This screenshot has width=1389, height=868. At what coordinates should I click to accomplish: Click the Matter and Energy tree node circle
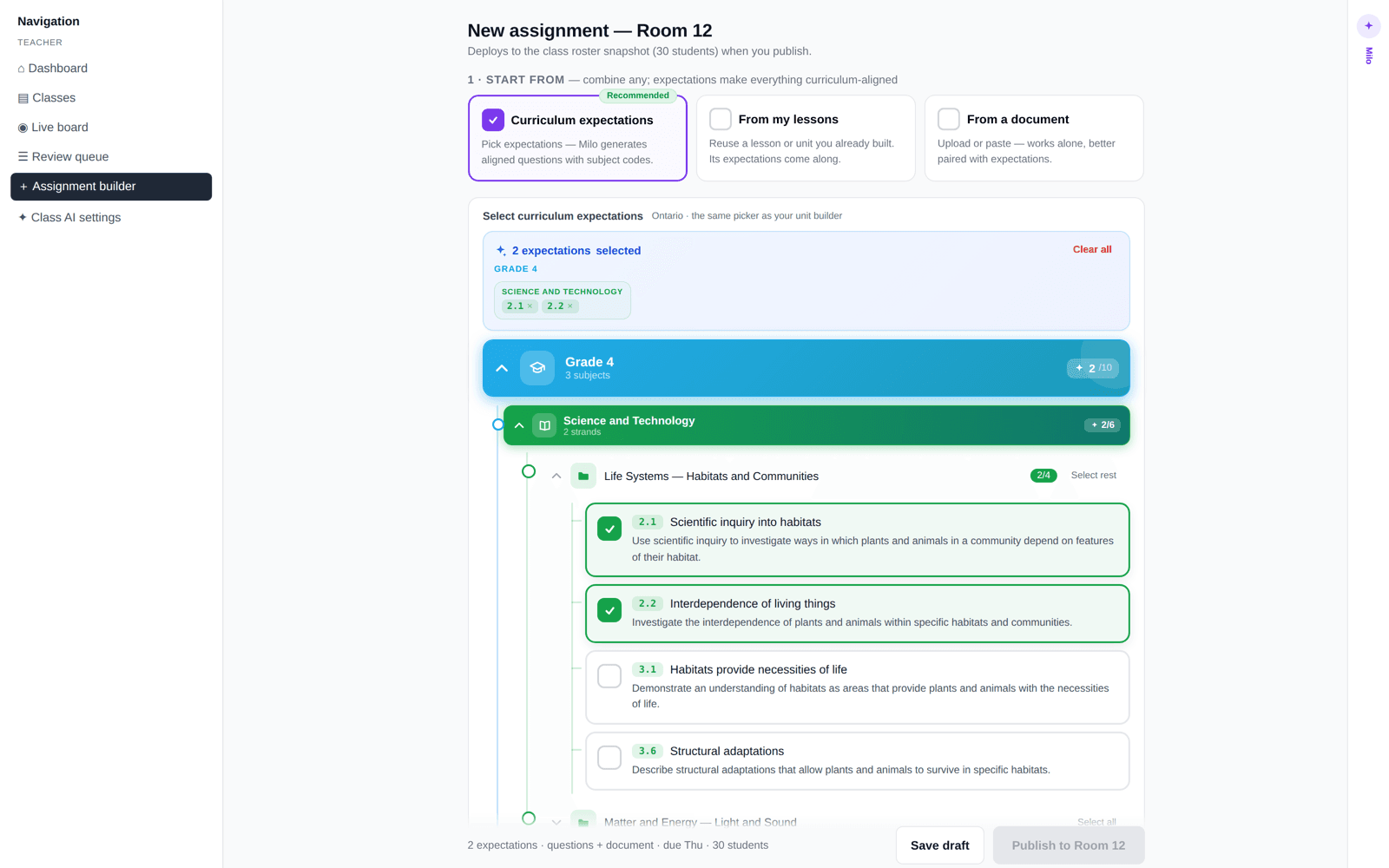(529, 819)
